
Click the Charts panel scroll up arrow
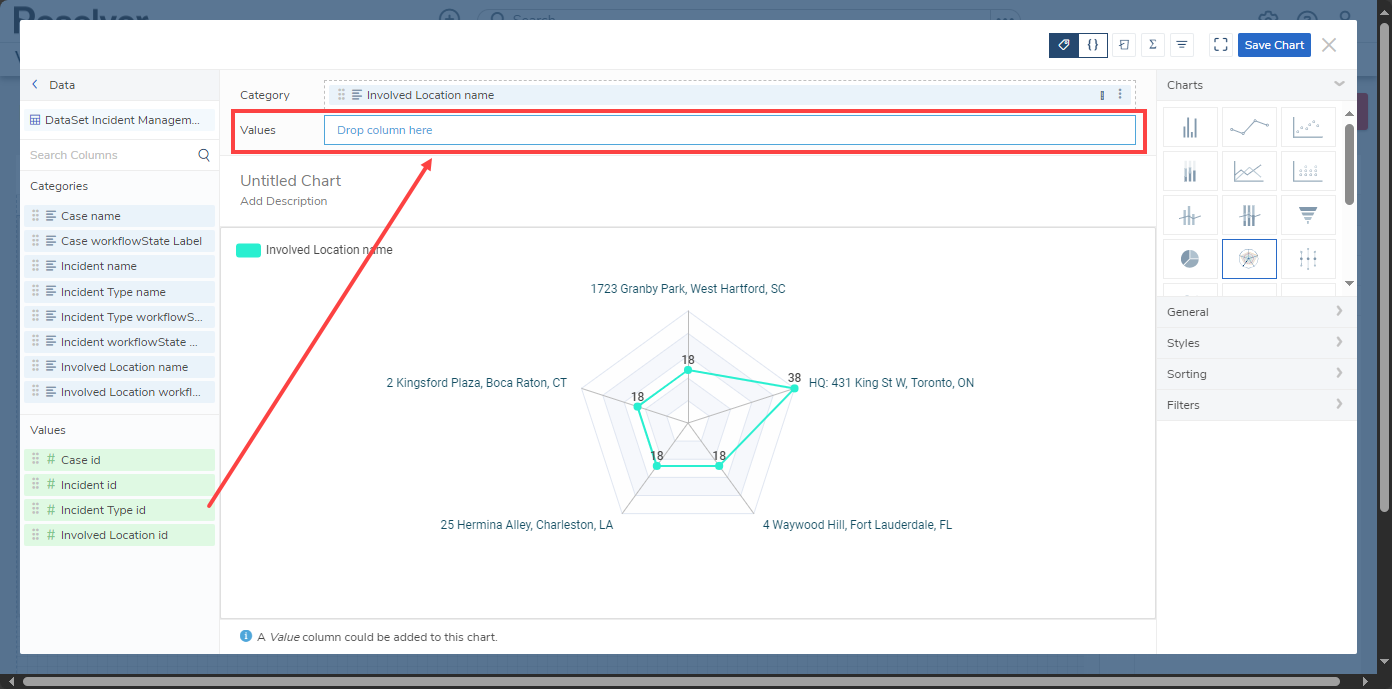(1349, 112)
